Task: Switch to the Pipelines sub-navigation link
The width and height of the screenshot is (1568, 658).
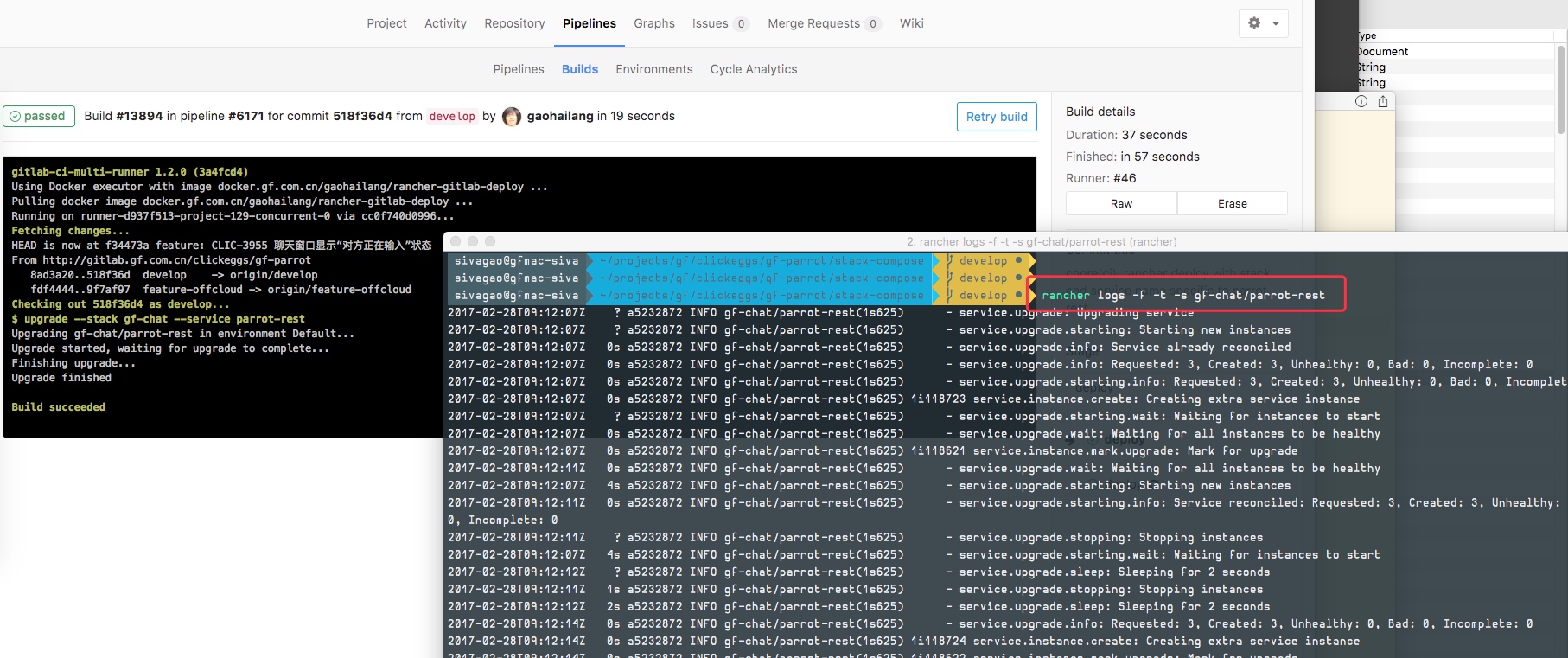Action: [519, 69]
